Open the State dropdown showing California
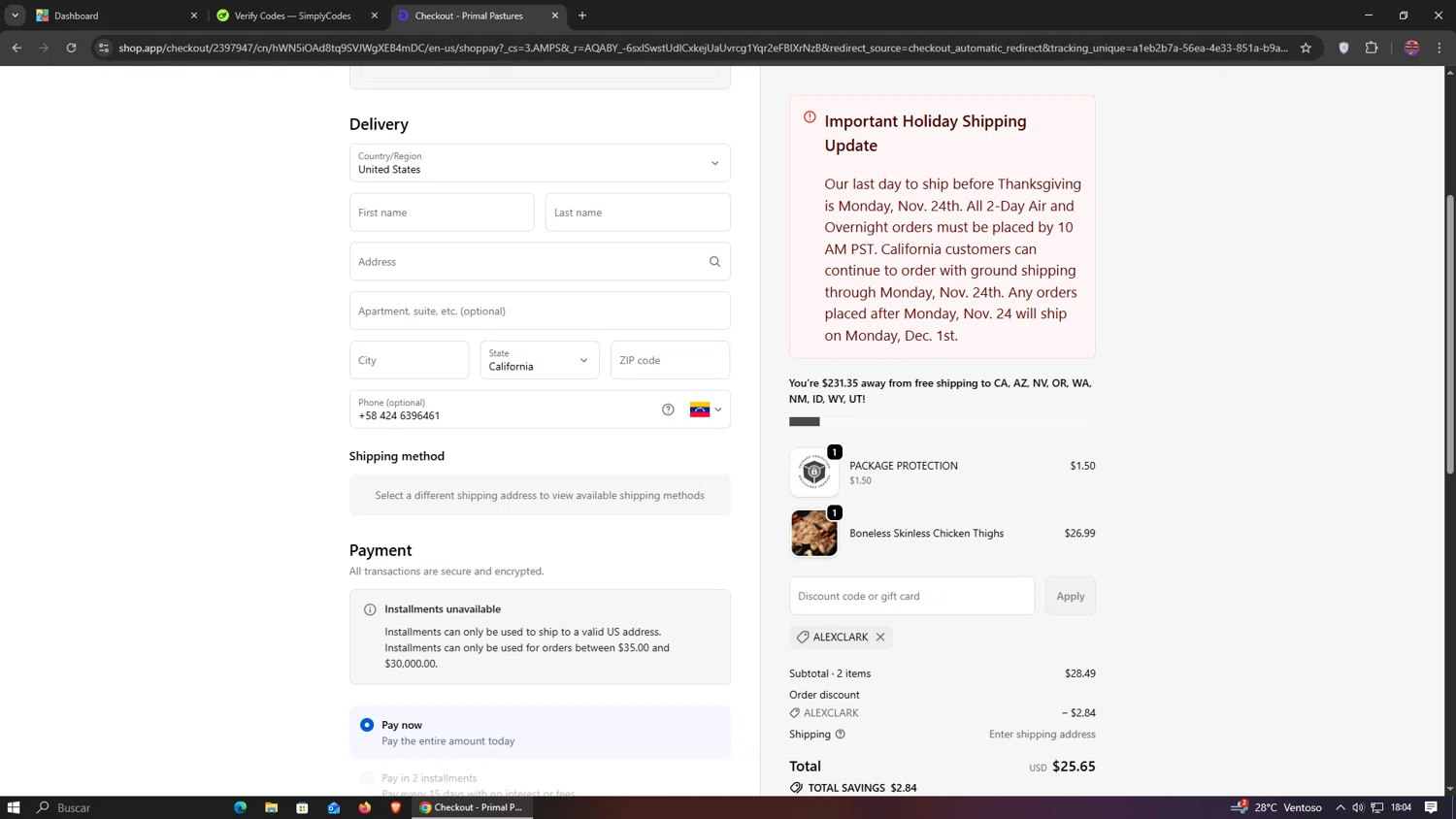Viewport: 1456px width, 819px height. coord(540,360)
